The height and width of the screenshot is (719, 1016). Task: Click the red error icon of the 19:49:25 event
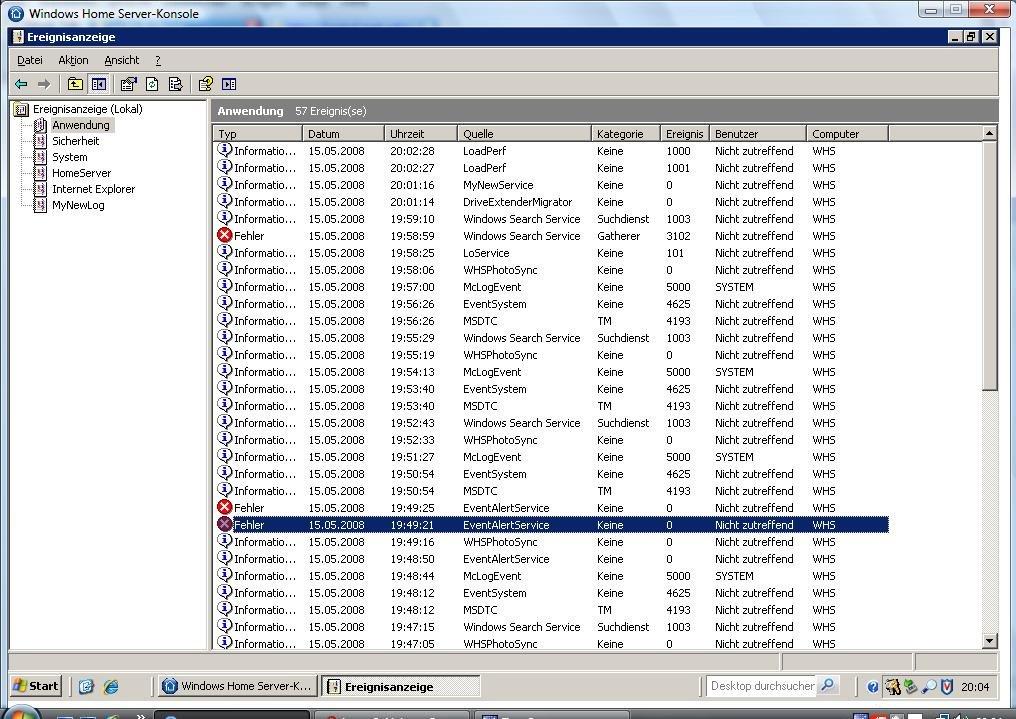tap(224, 508)
